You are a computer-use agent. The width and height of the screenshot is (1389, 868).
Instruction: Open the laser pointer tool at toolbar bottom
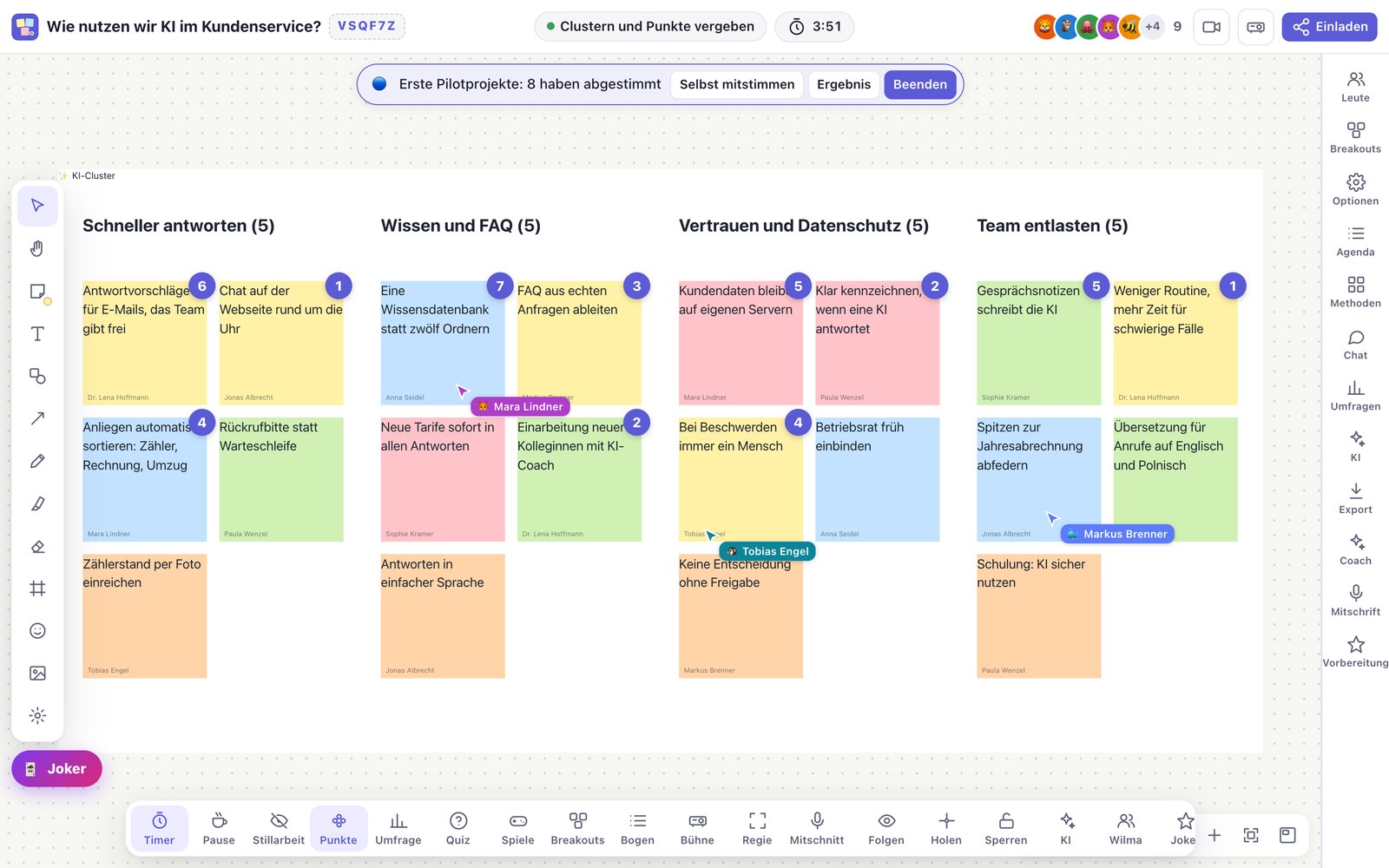click(x=37, y=716)
